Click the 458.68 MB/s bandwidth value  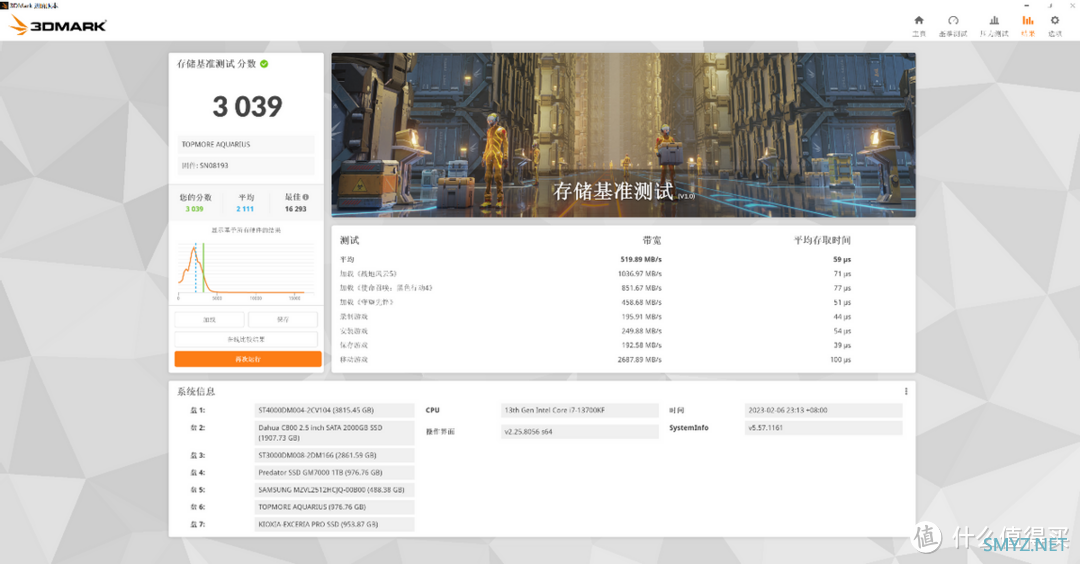click(x=641, y=302)
